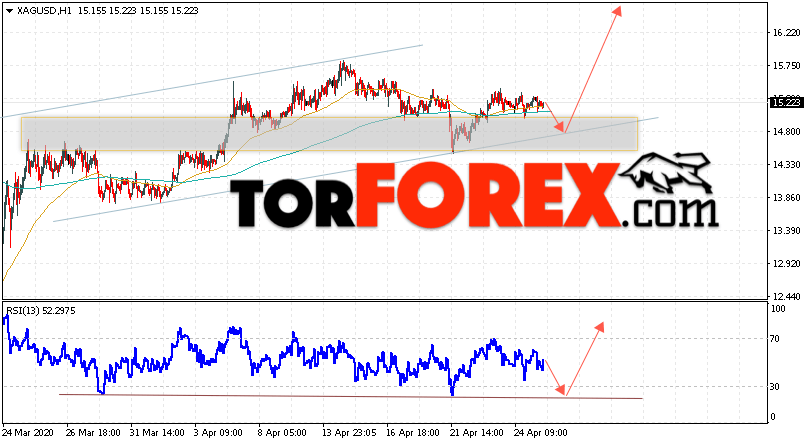Click the 14.800 price axis label
The width and height of the screenshot is (808, 444).
(x=786, y=131)
